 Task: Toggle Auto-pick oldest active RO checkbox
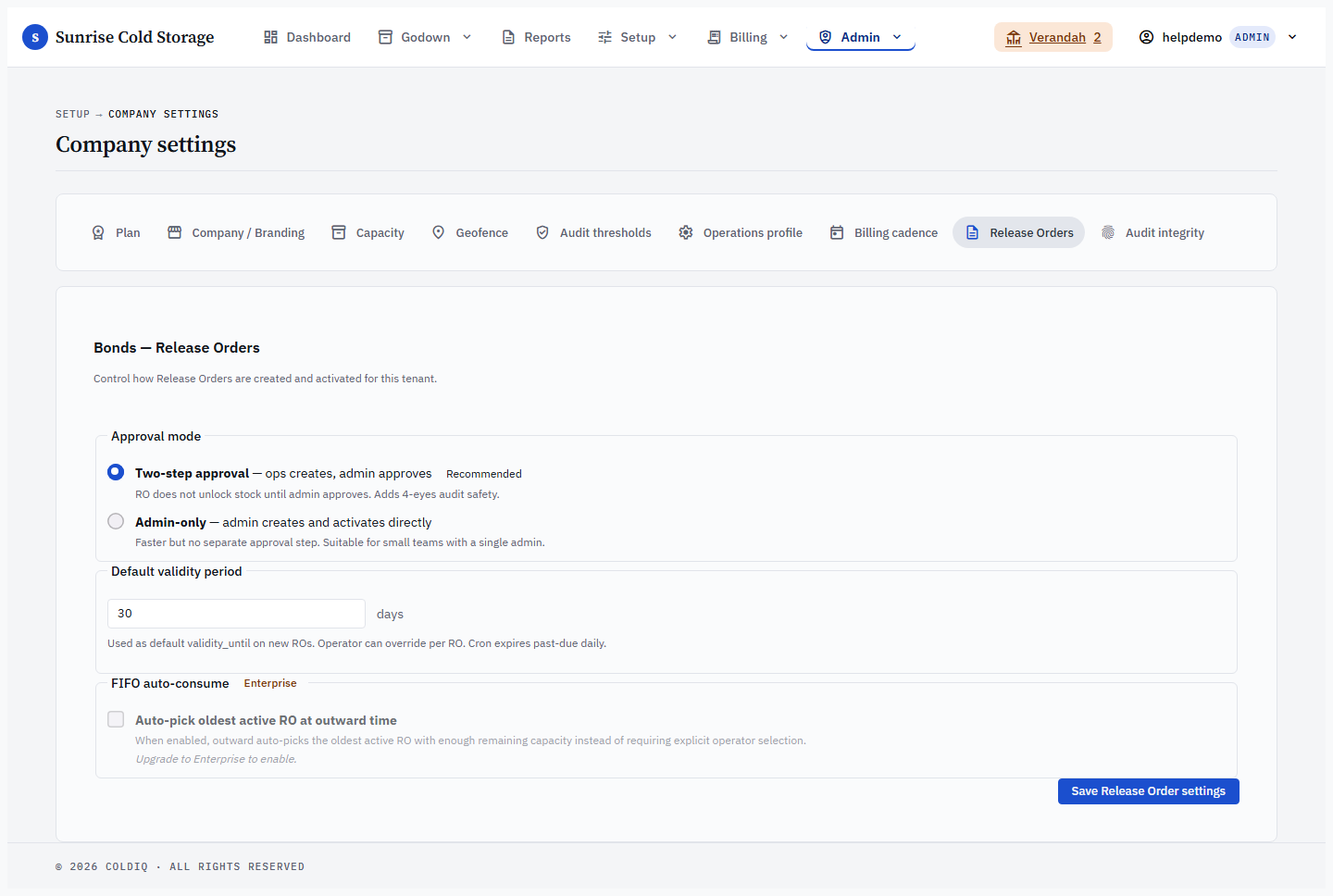[x=116, y=719]
